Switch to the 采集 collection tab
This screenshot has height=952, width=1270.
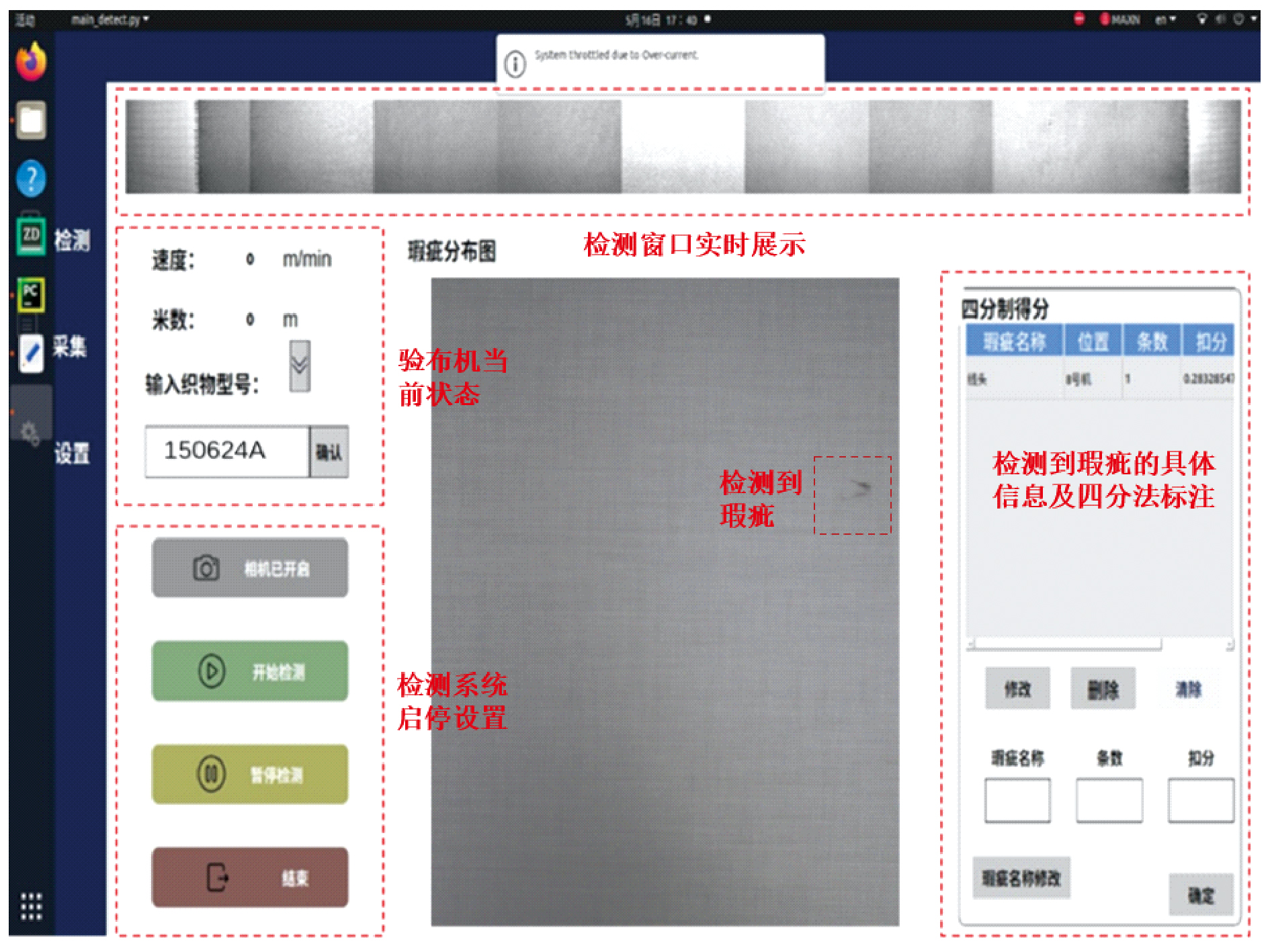coord(71,347)
